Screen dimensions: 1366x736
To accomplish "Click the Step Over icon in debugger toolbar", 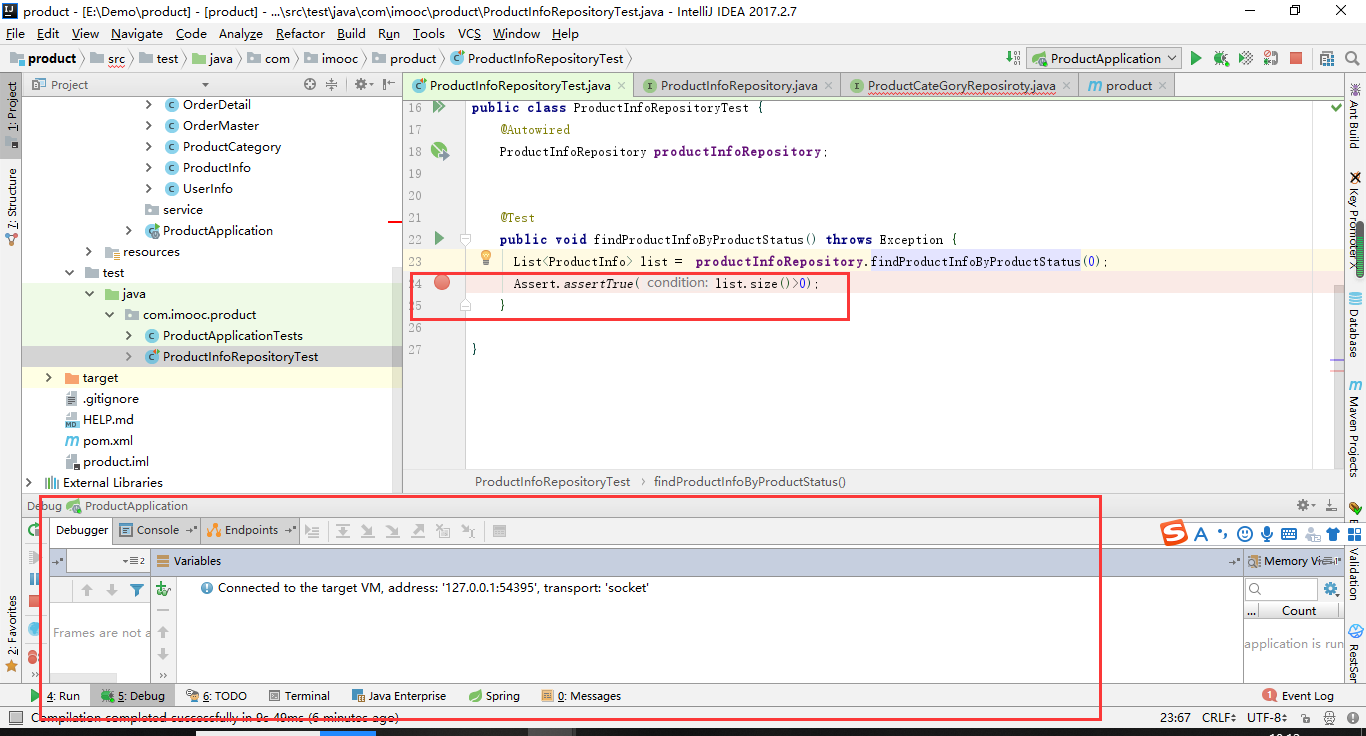I will tap(342, 531).
